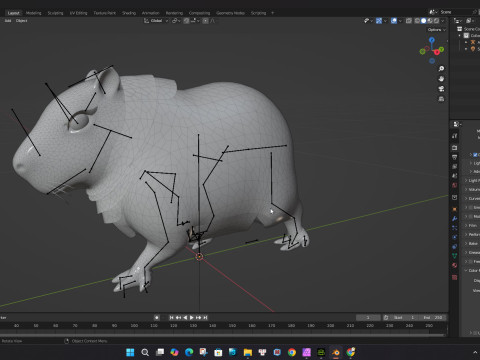
Task: Collapse the Collection tree in outliner
Action: [460, 35]
